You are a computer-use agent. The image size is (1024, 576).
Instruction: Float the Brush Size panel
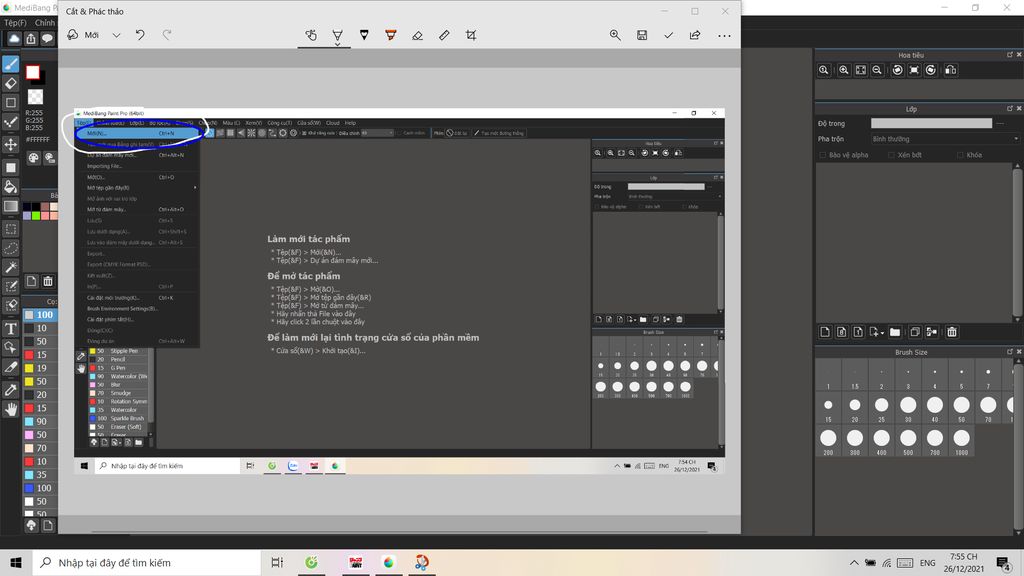(1009, 351)
